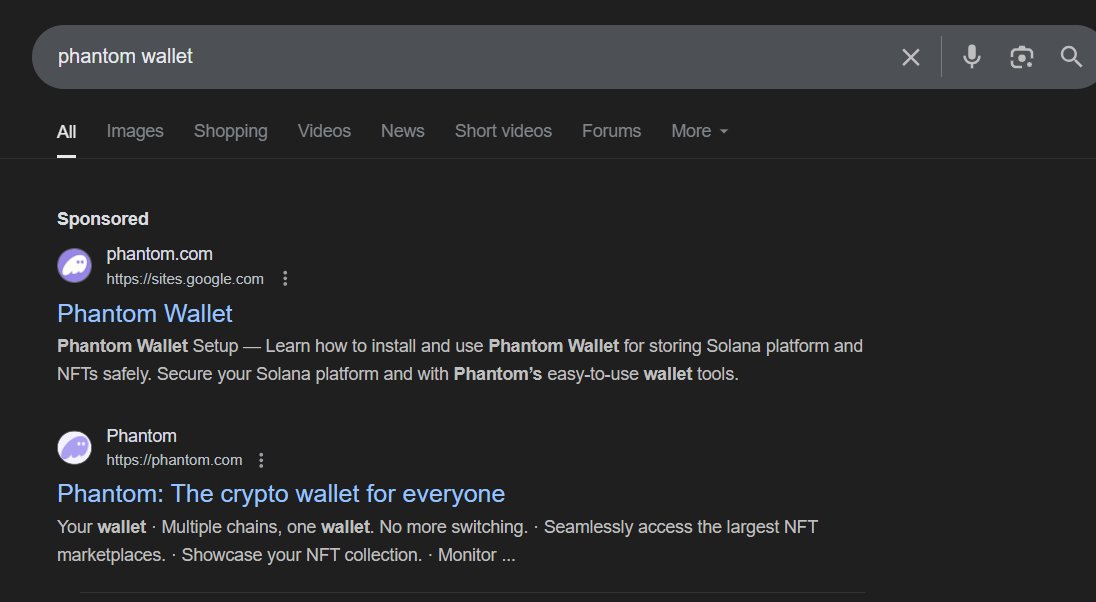The width and height of the screenshot is (1096, 602).
Task: Click the Phantom ghost favicon of sponsored result
Action: tap(74, 266)
